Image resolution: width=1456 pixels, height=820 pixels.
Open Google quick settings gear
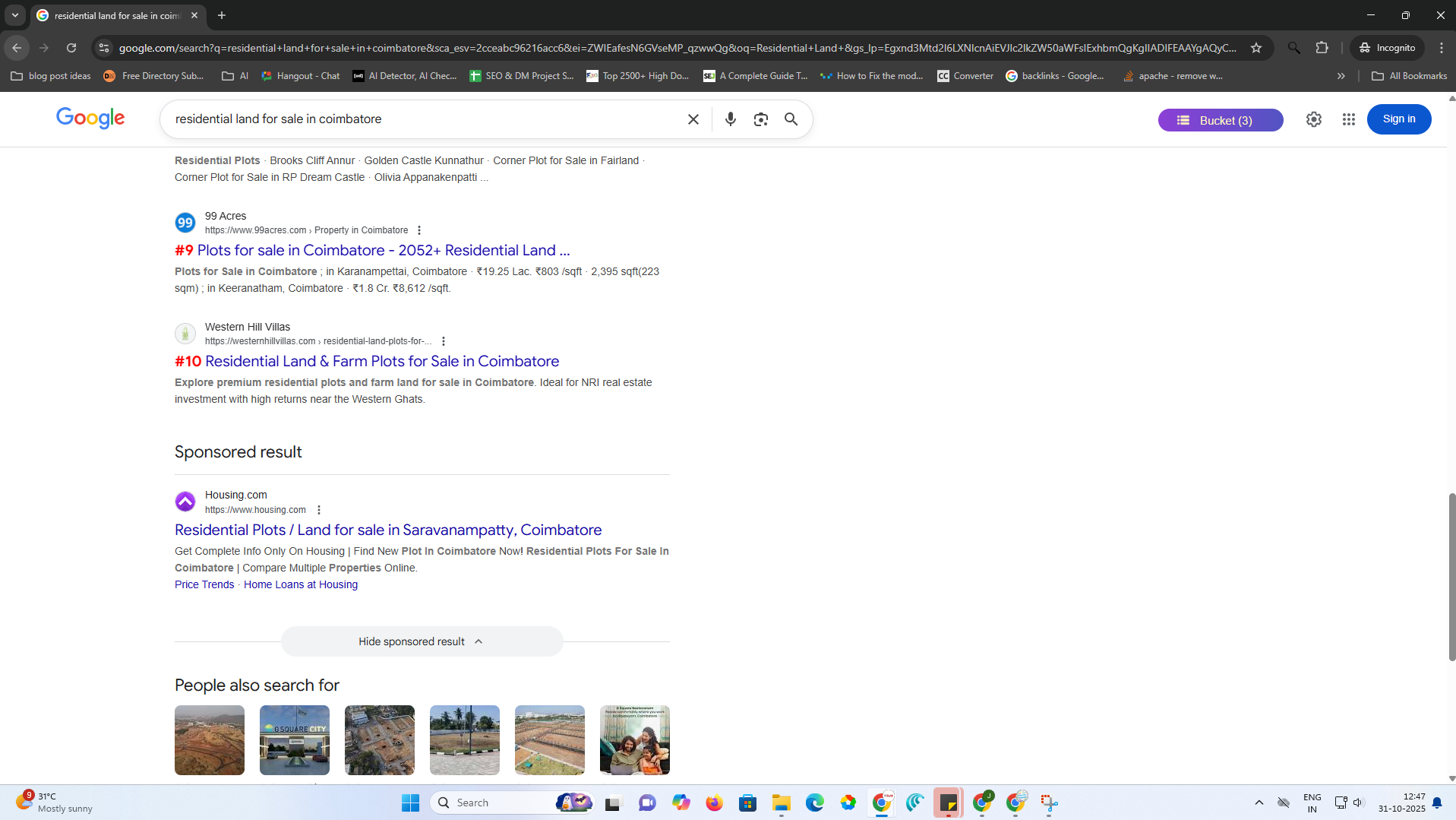click(1313, 119)
